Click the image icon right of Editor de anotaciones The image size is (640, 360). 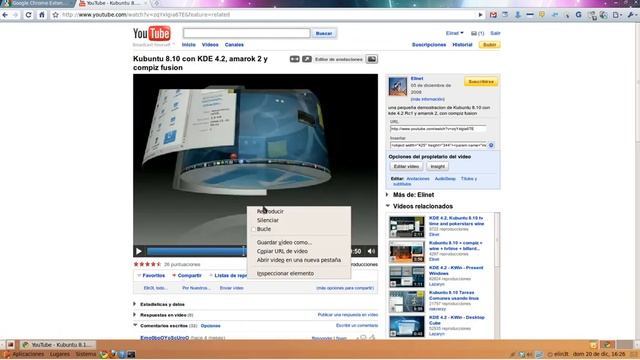coord(371,59)
